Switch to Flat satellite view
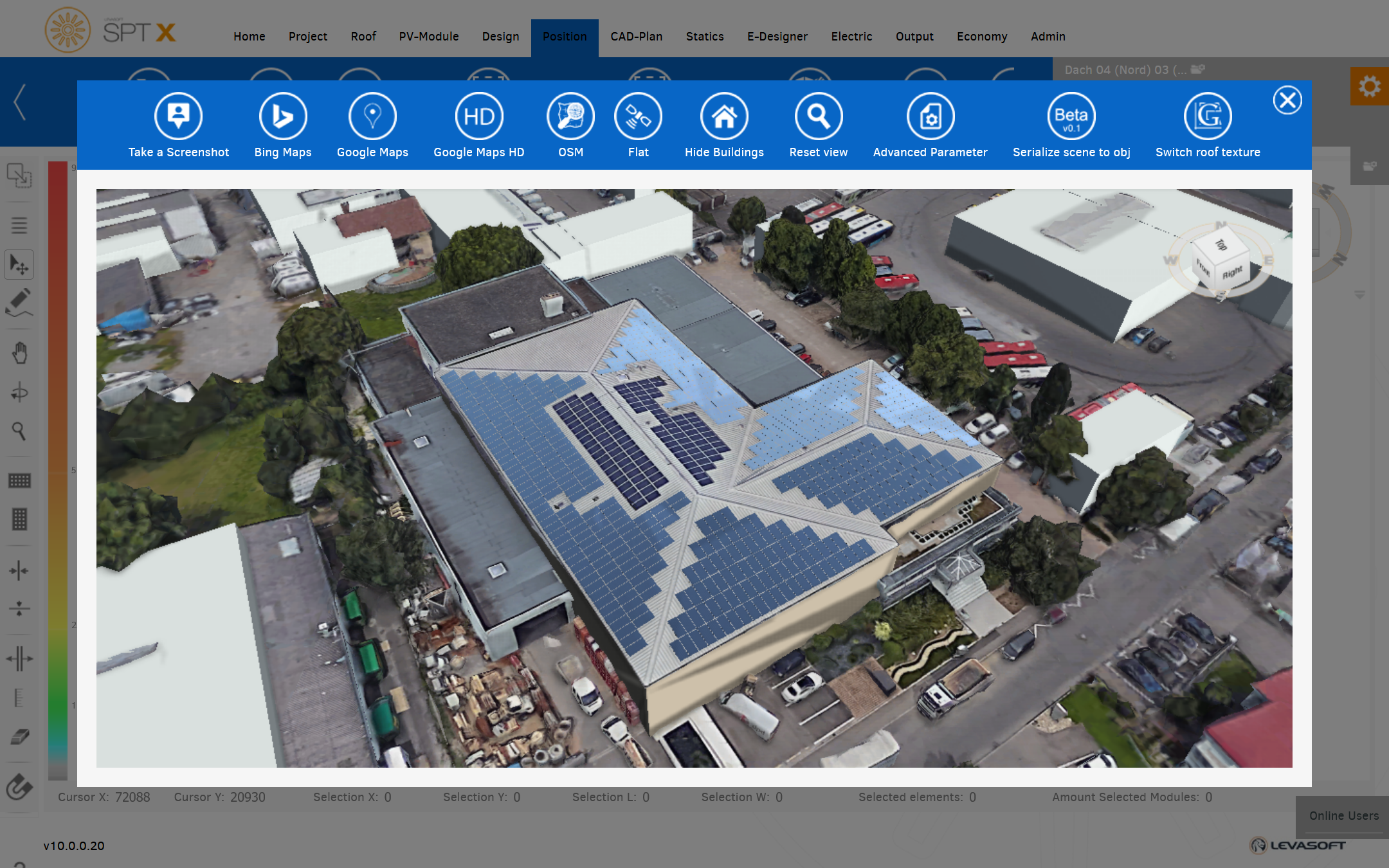The width and height of the screenshot is (1389, 868). coord(638,116)
